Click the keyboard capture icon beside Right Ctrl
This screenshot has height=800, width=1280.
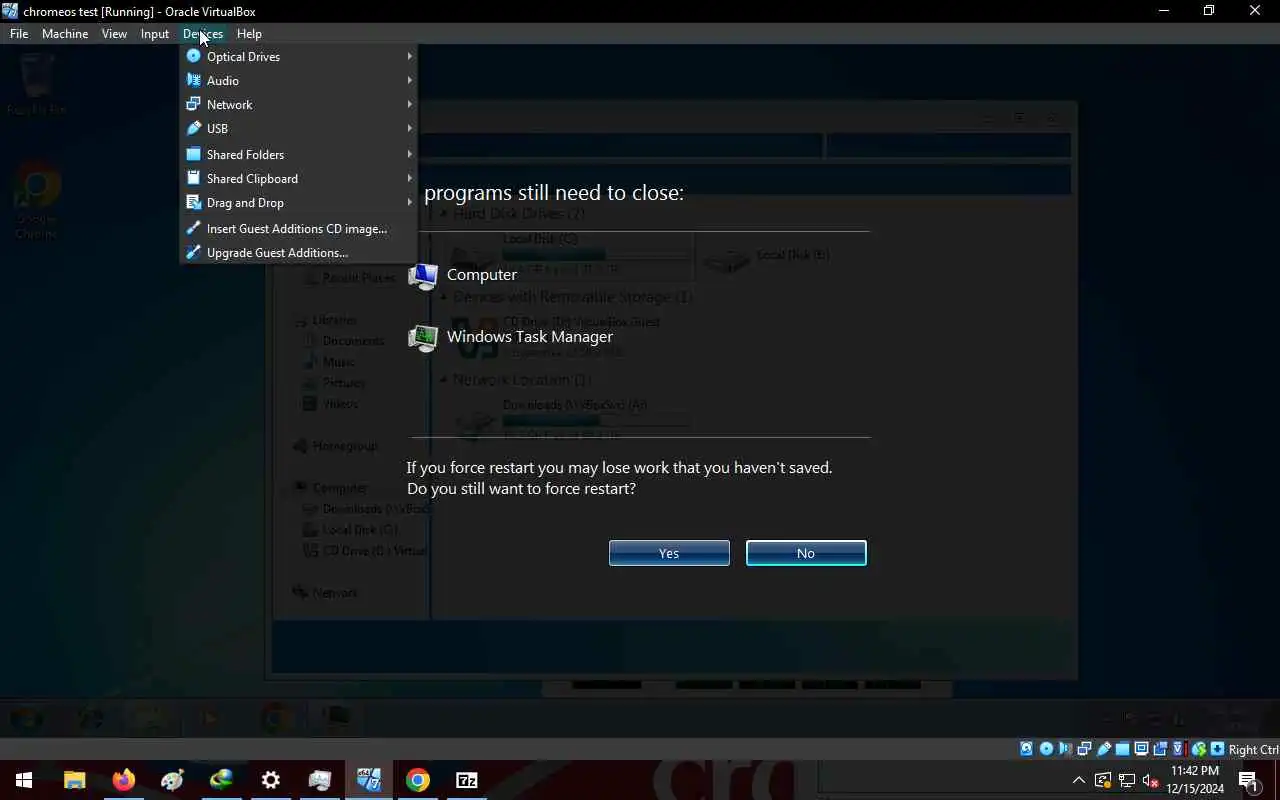pos(1217,749)
